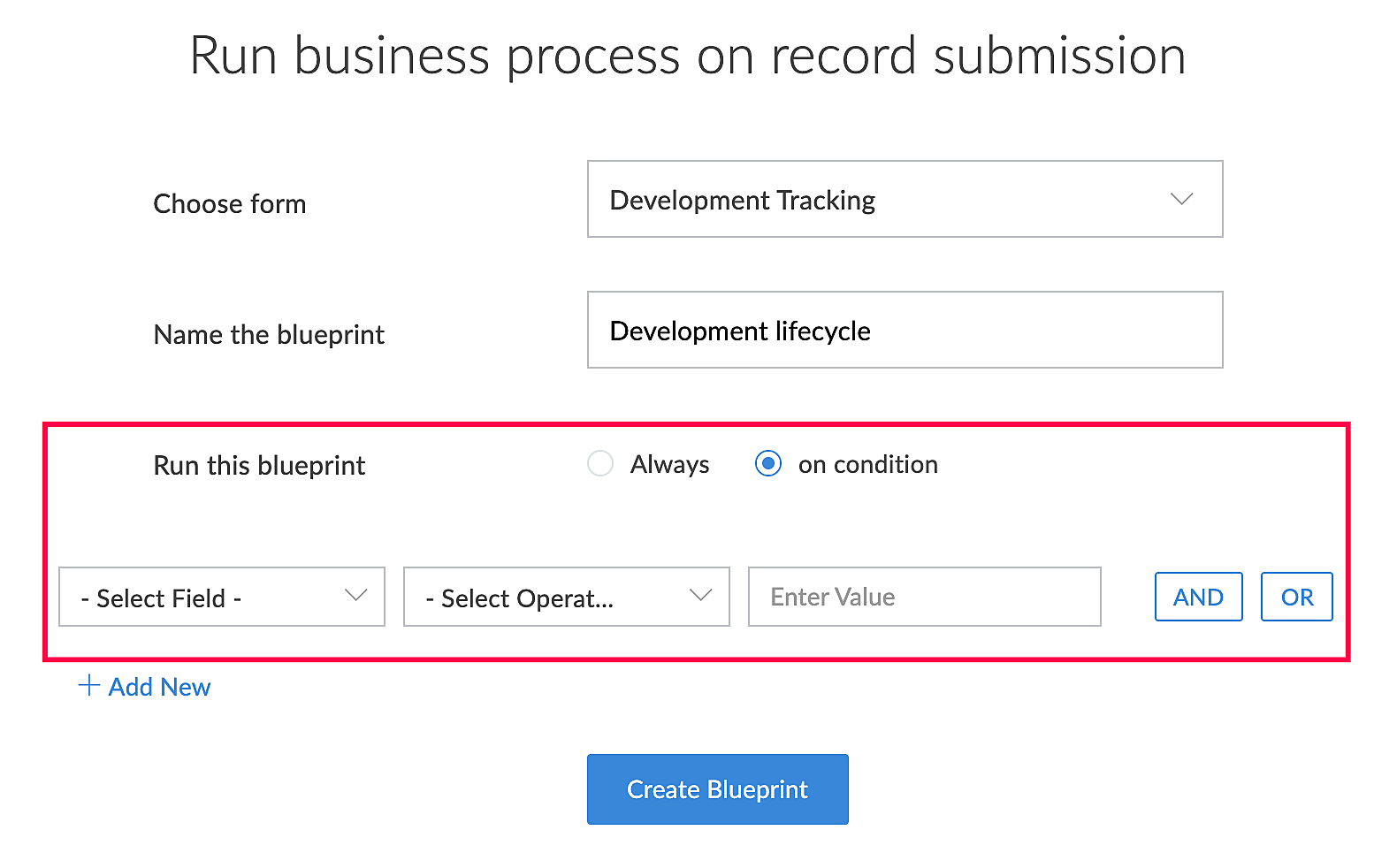
Task: Click the chevron arrow of Select Field
Action: pyautogui.click(x=355, y=596)
